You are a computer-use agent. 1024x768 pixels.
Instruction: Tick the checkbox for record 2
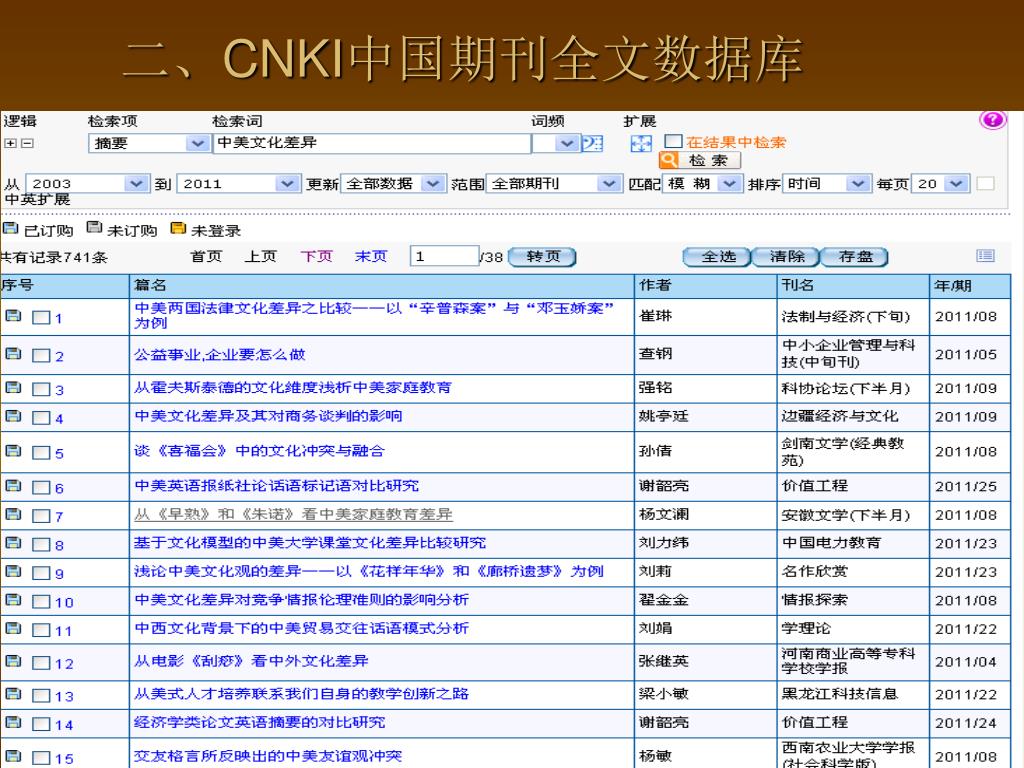pyautogui.click(x=41, y=356)
